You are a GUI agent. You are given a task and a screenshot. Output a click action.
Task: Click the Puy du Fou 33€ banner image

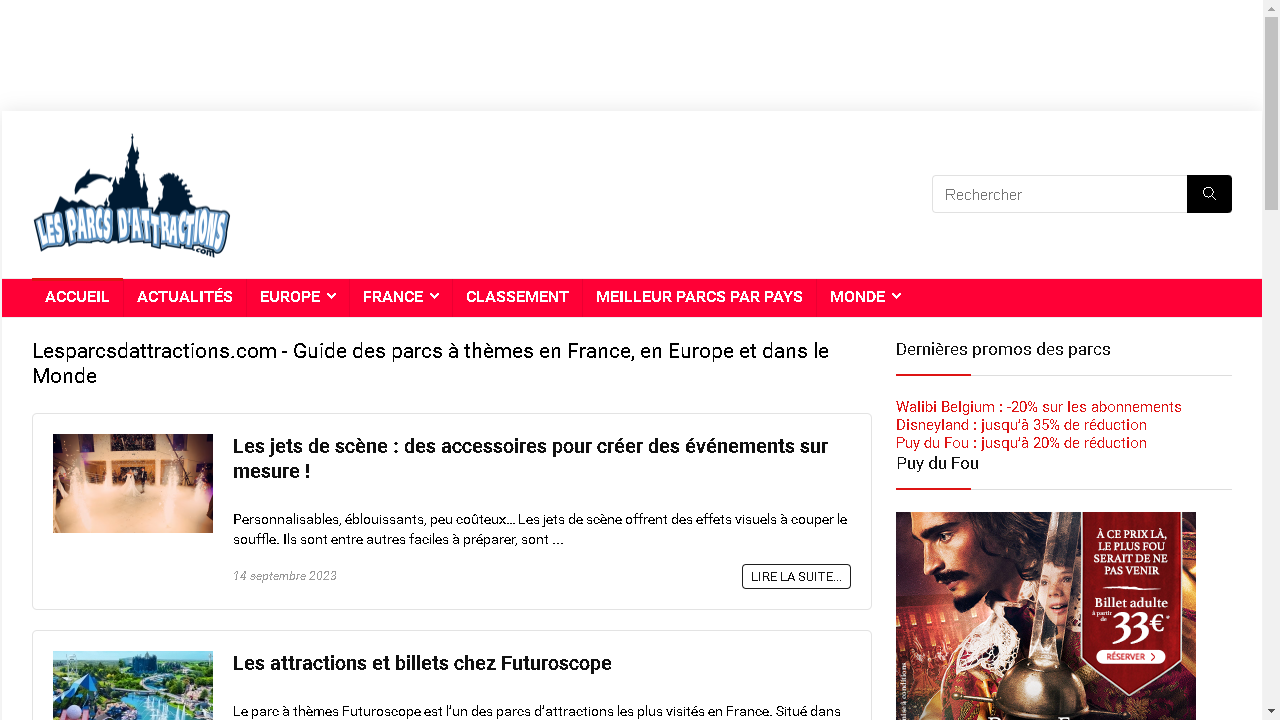1046,616
